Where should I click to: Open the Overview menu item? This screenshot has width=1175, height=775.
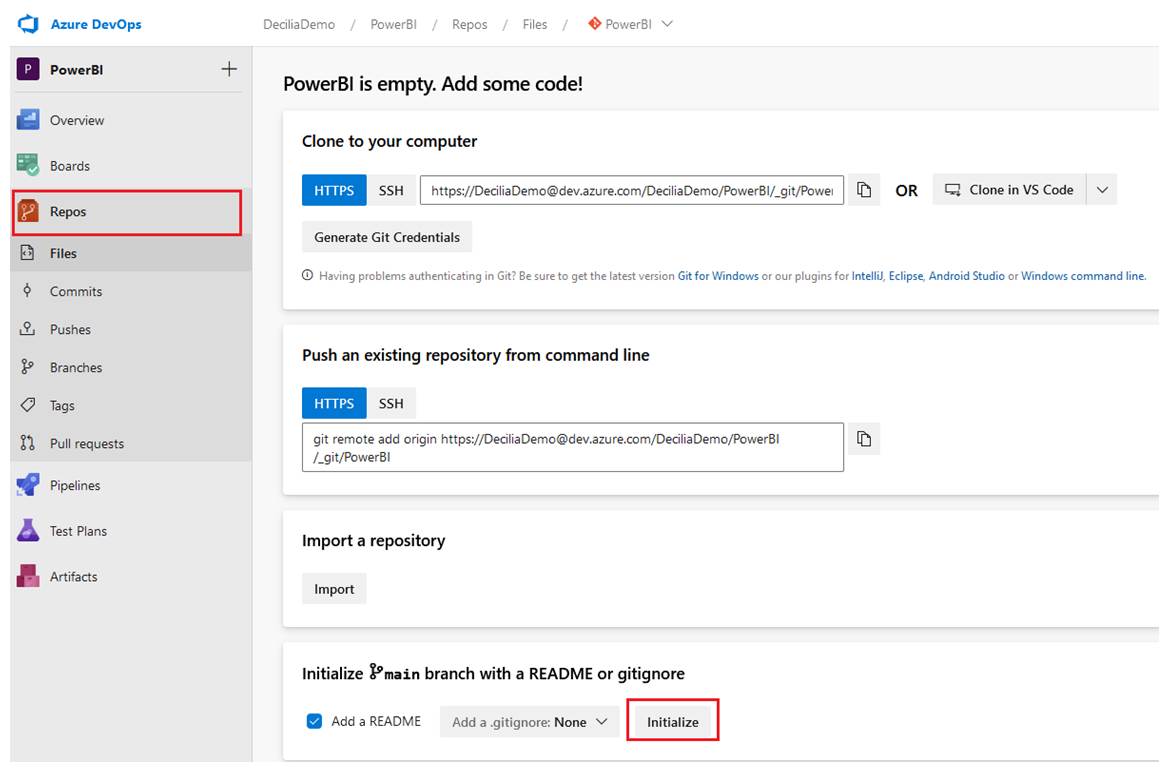(130, 120)
